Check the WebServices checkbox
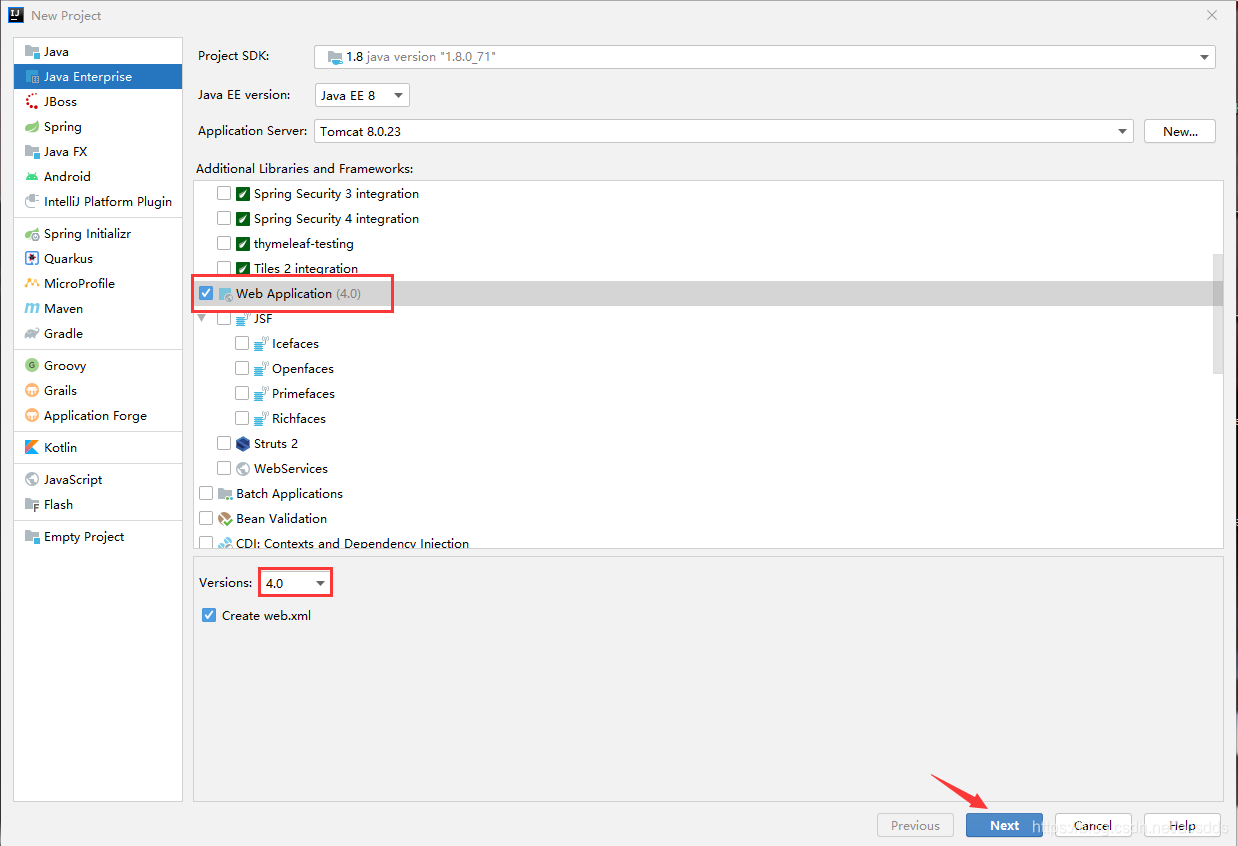This screenshot has height=846, width=1238. coord(224,468)
